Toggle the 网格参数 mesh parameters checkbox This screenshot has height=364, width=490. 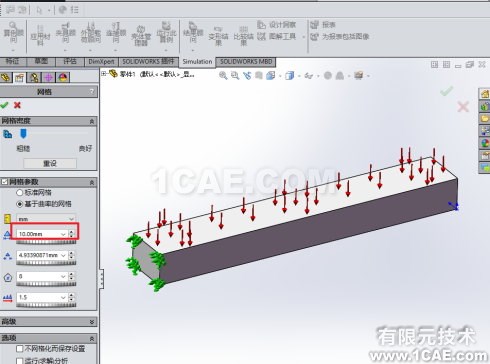(x=4, y=182)
